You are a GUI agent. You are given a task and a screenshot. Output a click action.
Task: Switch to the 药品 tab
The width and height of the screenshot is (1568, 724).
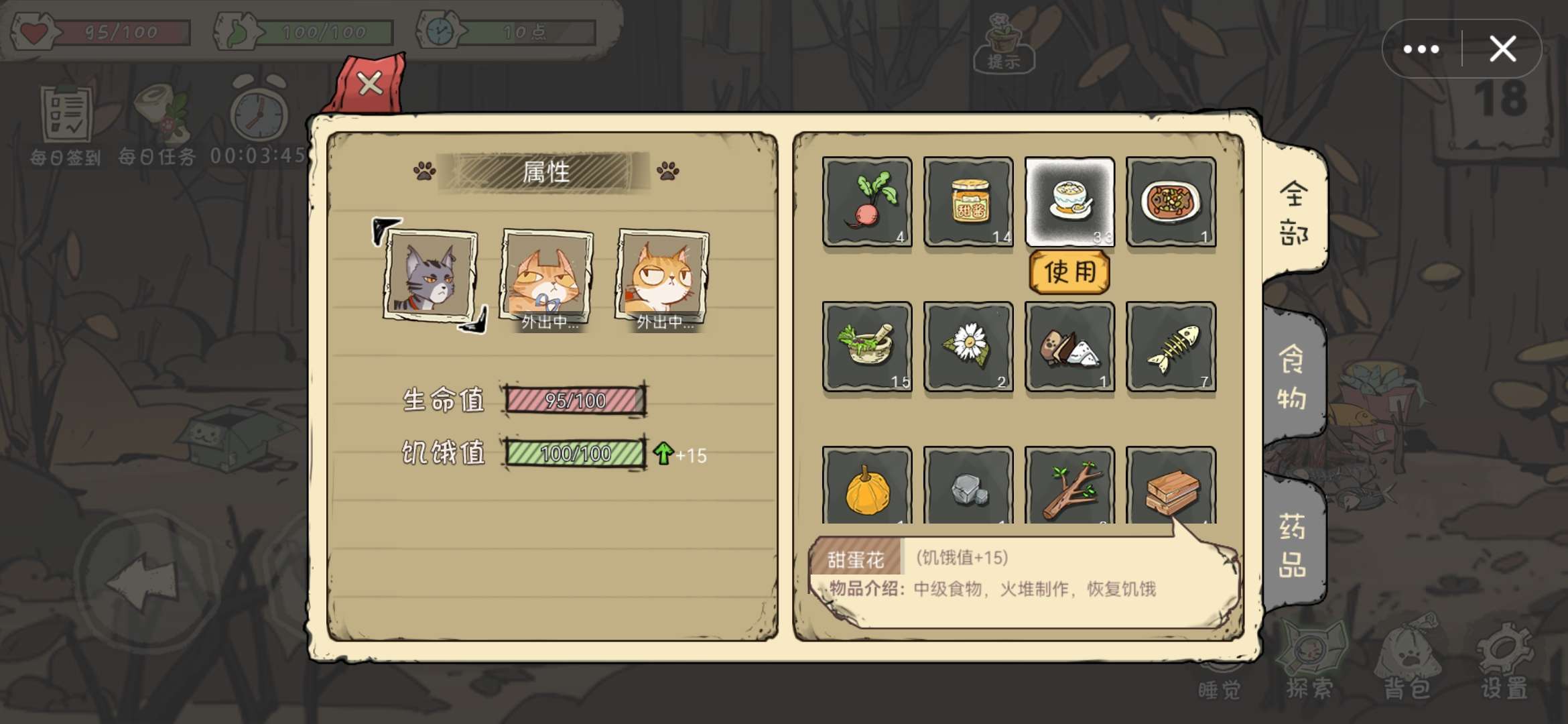point(1293,545)
